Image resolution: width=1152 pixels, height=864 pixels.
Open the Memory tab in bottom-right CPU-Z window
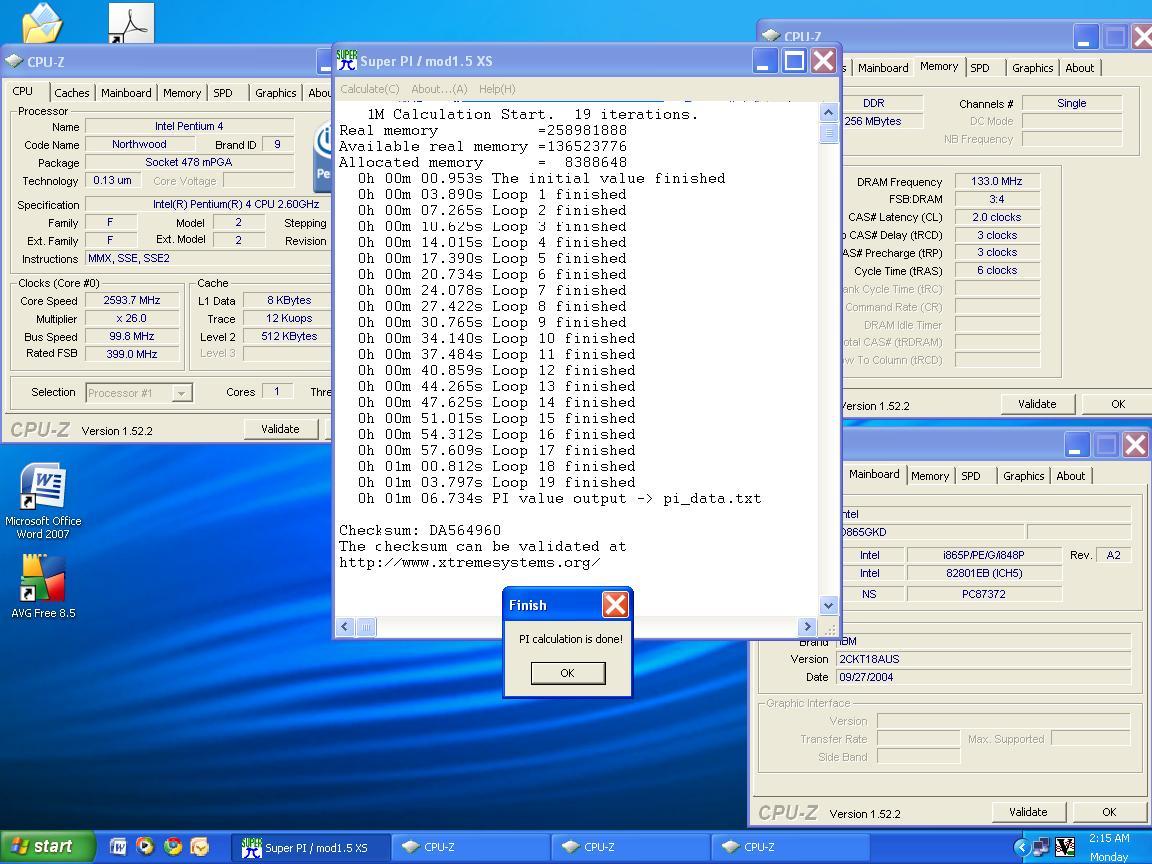(x=929, y=476)
